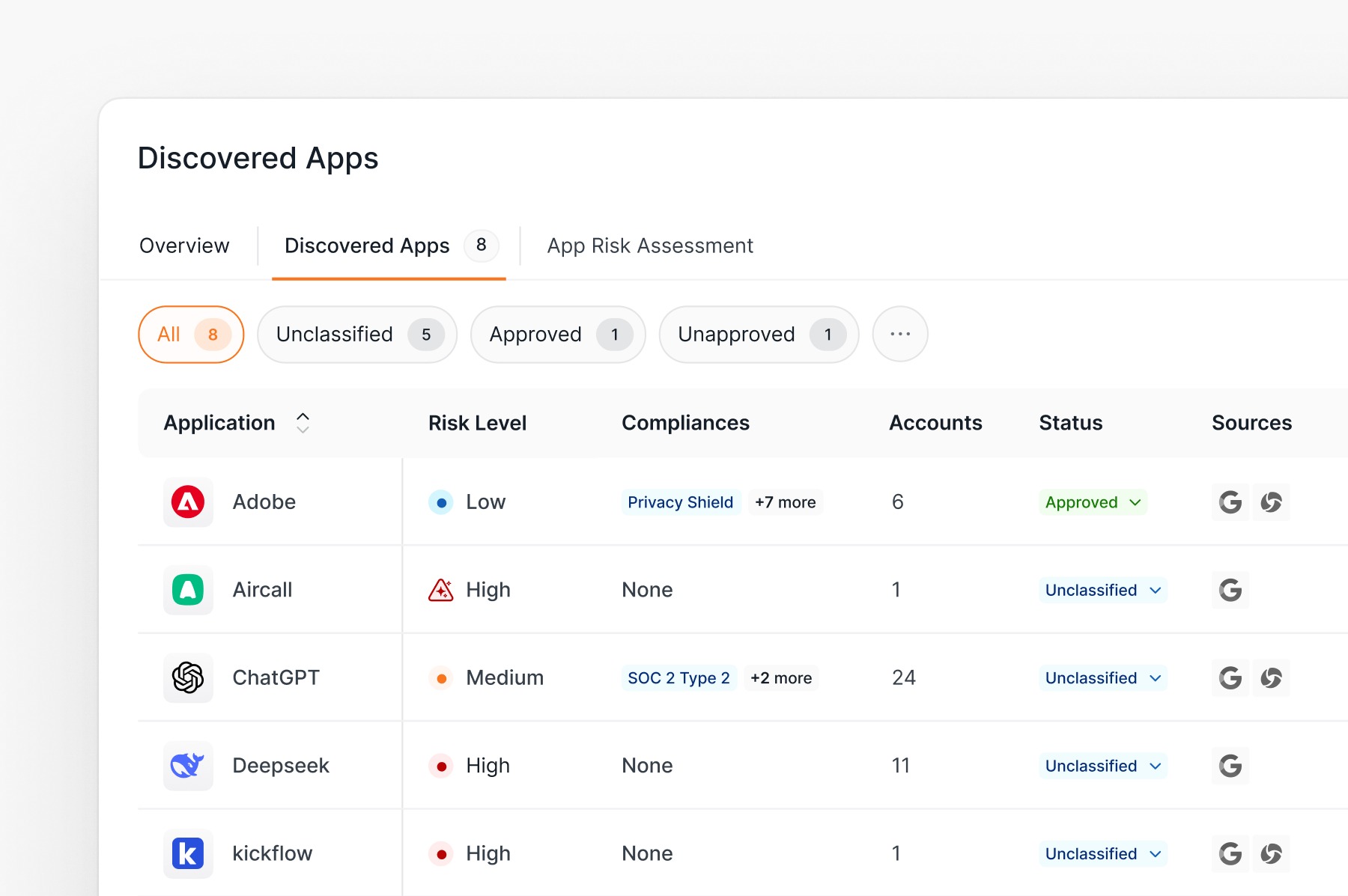
Task: Click the High risk warning triangle for Aircall
Action: point(441,590)
